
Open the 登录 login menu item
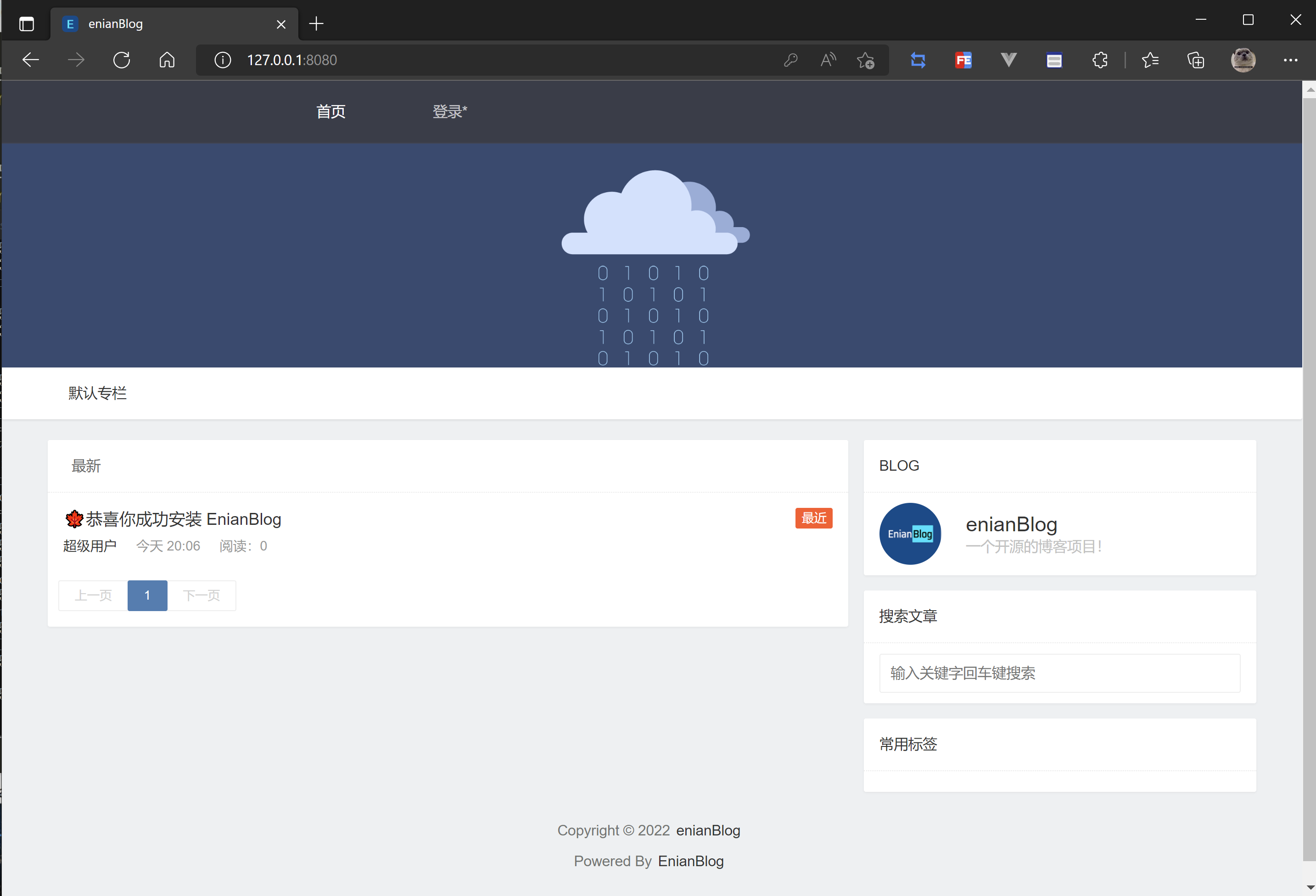pyautogui.click(x=450, y=111)
